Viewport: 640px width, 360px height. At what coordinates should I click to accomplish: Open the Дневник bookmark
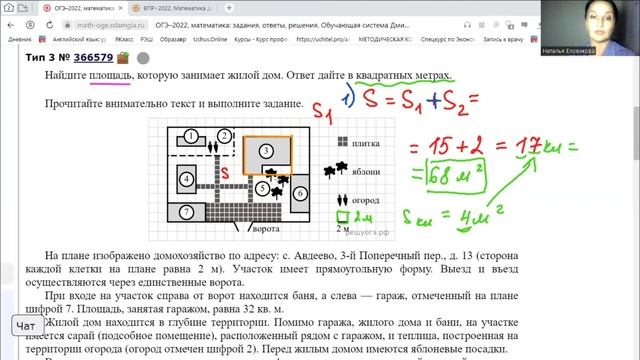[x=20, y=40]
